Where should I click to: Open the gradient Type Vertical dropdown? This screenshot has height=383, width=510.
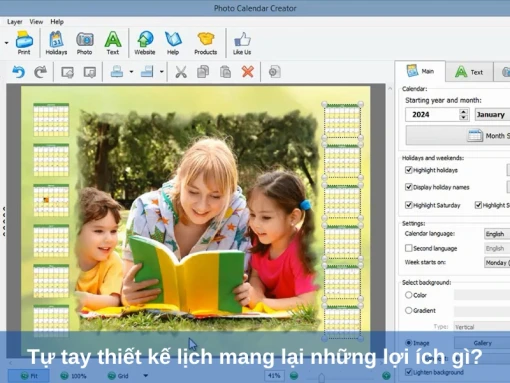pyautogui.click(x=482, y=327)
